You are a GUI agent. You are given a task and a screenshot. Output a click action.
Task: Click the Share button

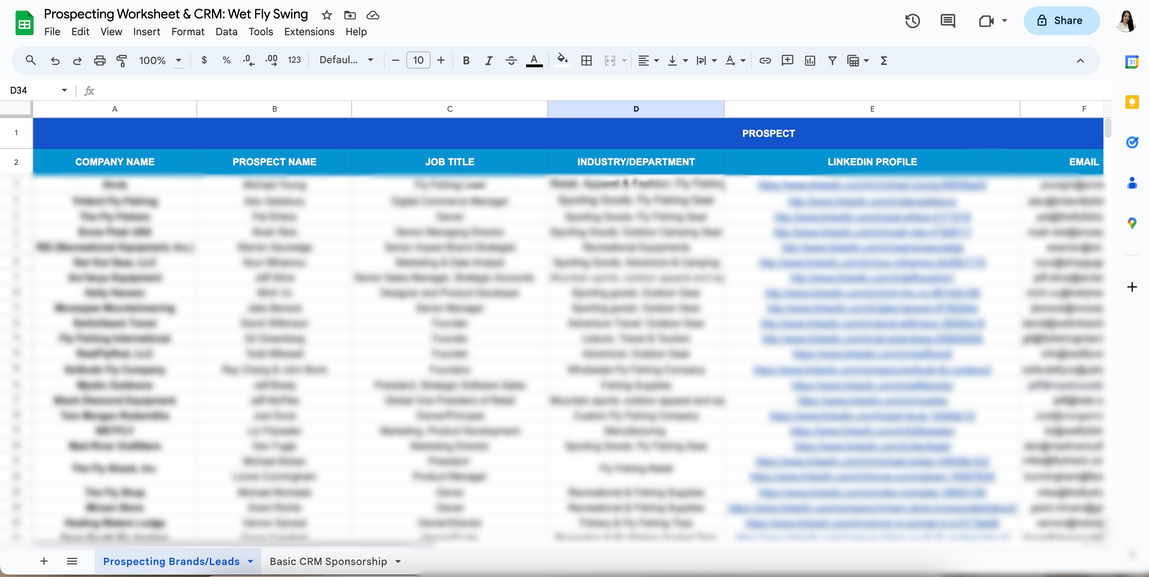tap(1061, 21)
